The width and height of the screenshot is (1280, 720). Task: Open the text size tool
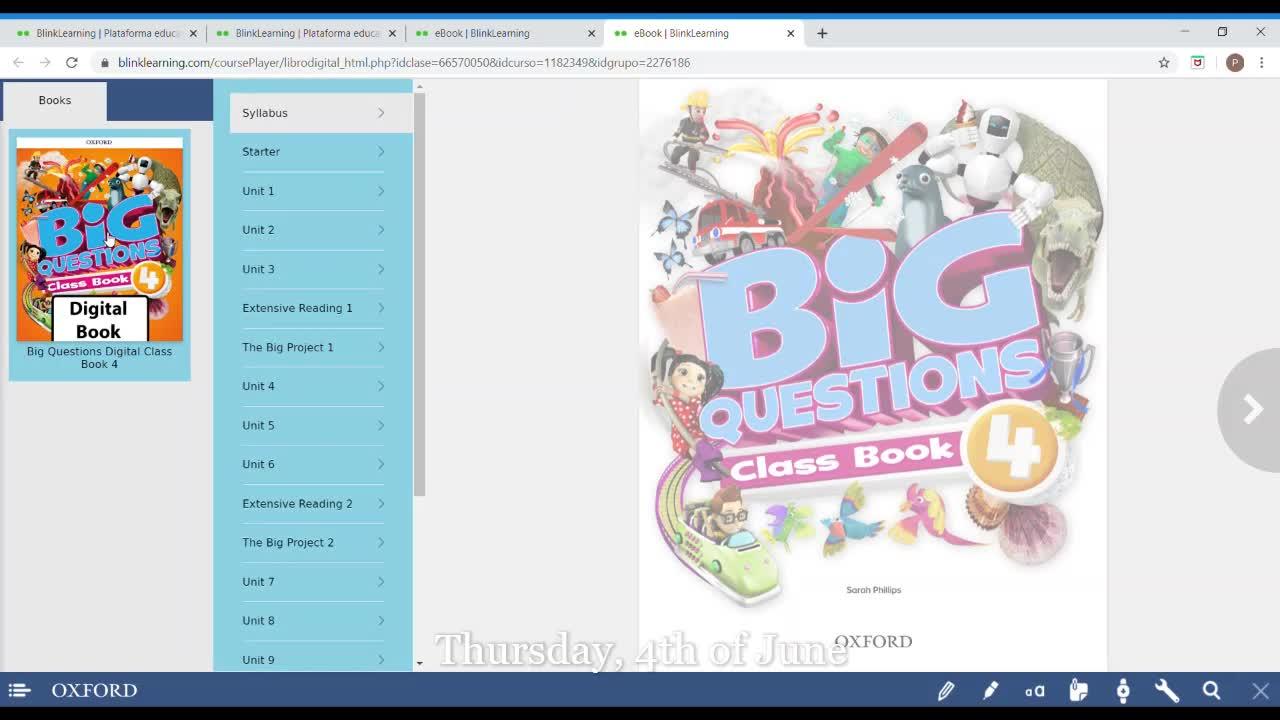point(1034,690)
